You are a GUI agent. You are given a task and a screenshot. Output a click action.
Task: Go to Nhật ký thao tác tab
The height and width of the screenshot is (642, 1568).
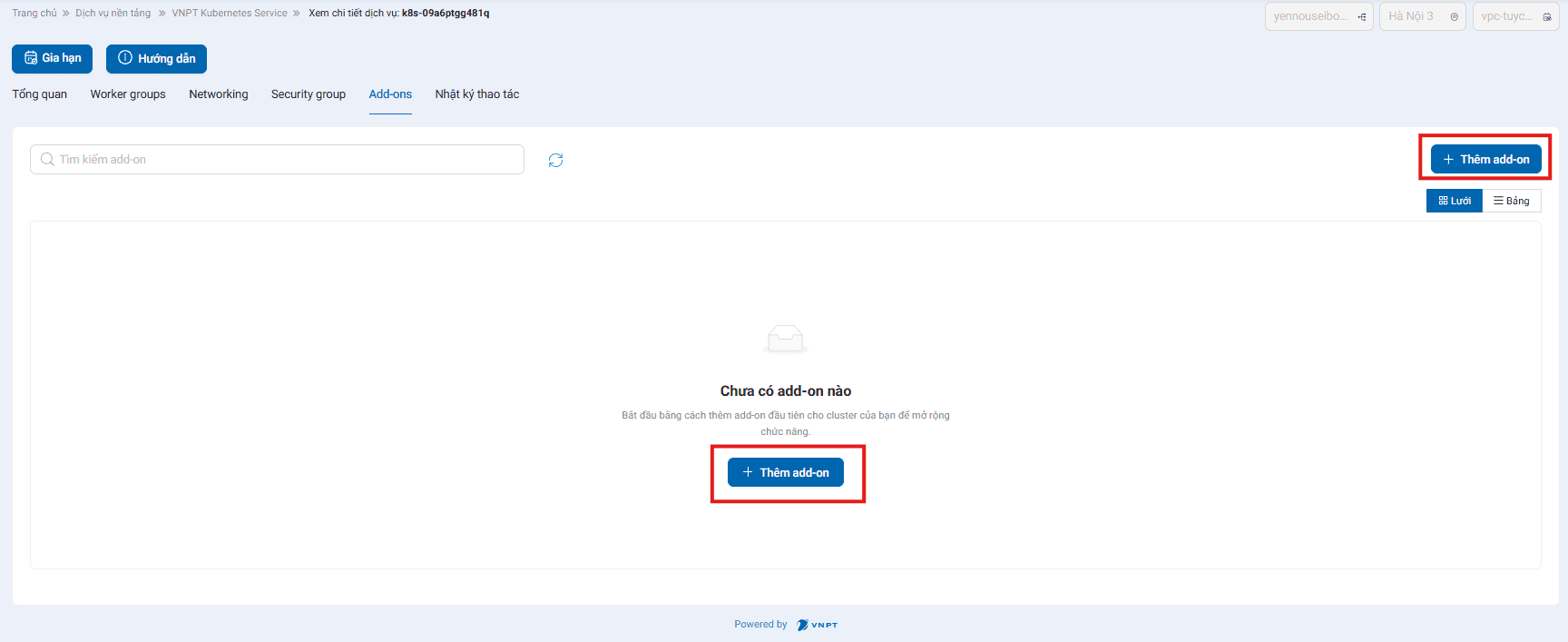(x=476, y=94)
